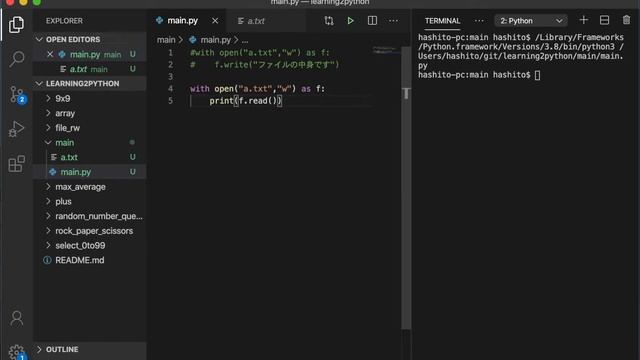This screenshot has width=640, height=360.
Task: Expand the random_number_que... folder
Action: click(x=90, y=216)
